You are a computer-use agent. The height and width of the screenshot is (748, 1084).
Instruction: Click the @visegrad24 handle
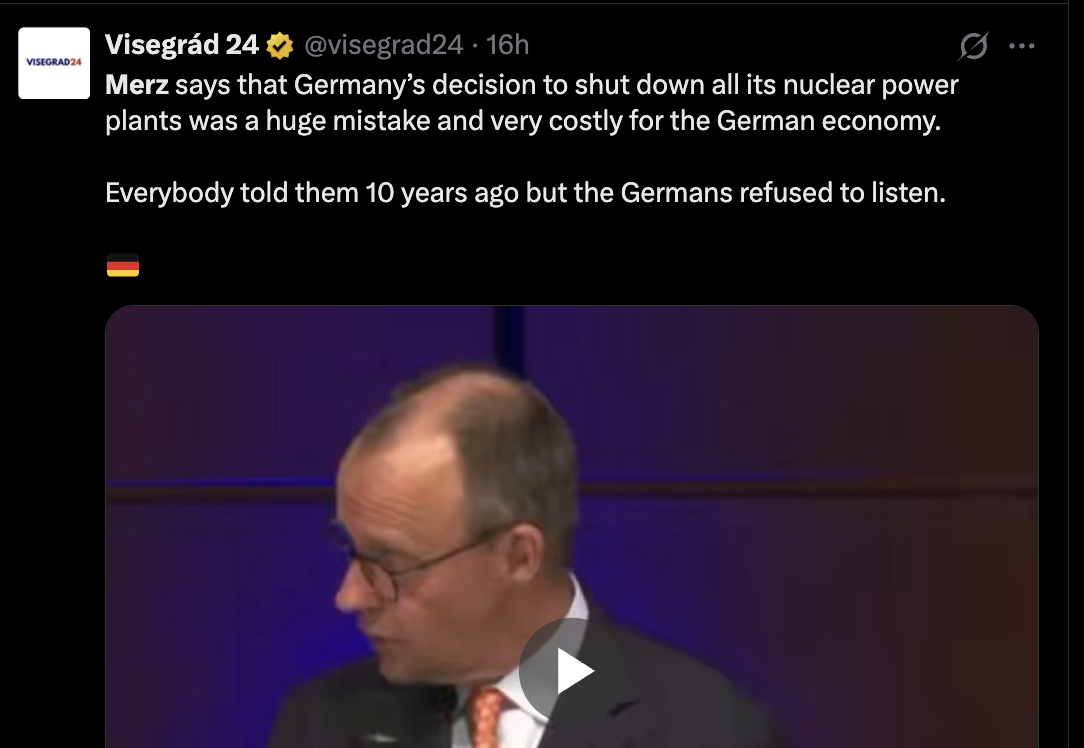(x=384, y=45)
